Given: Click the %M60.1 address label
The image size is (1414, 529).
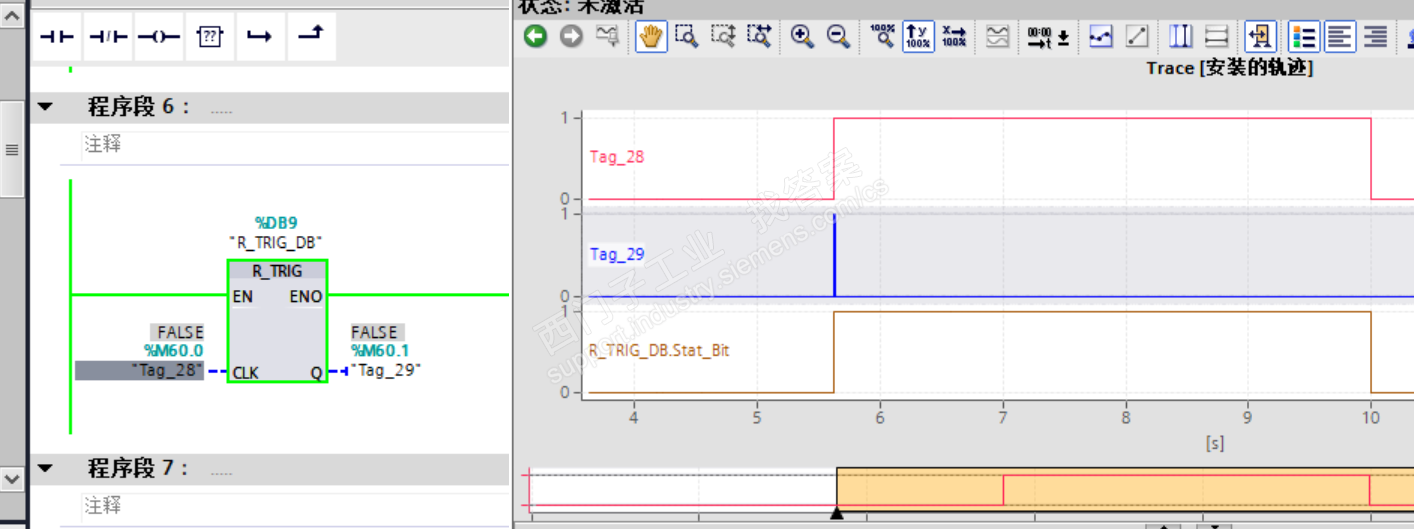Looking at the screenshot, I should tap(380, 350).
